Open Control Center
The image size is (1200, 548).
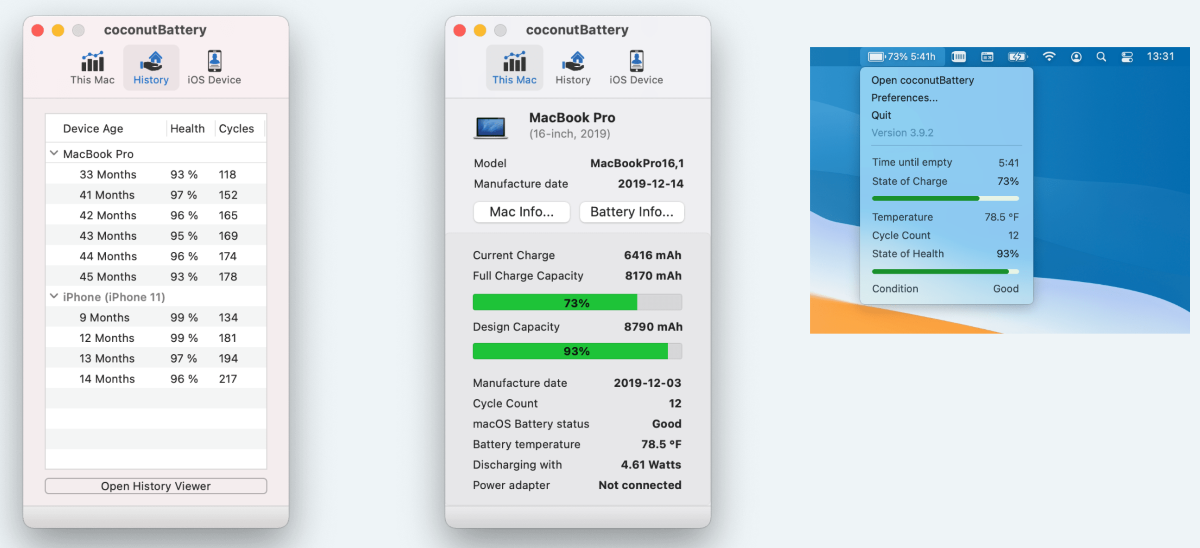[x=1127, y=57]
